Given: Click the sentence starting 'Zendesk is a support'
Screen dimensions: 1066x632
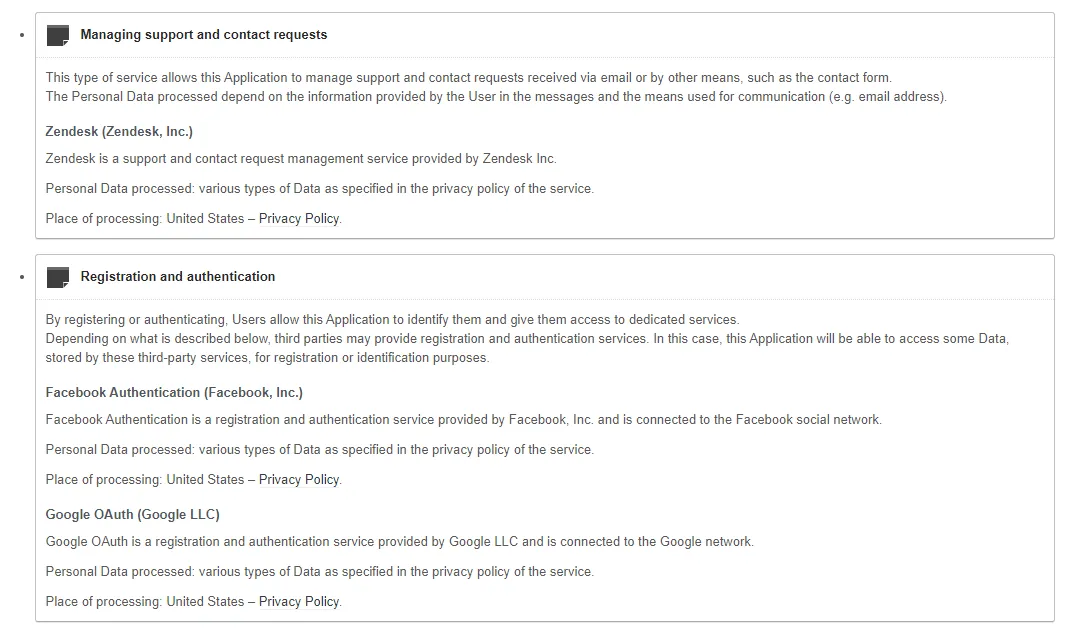Looking at the screenshot, I should point(301,159).
